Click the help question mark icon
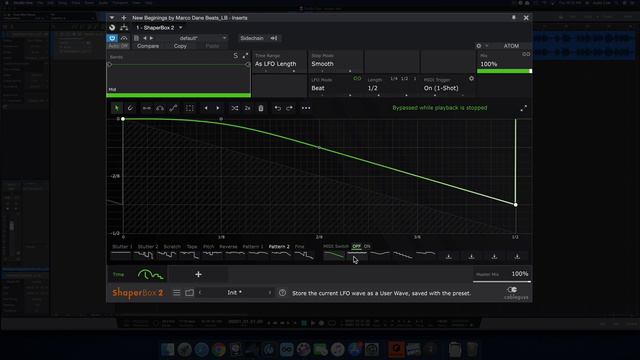640x360 pixels. click(282, 293)
